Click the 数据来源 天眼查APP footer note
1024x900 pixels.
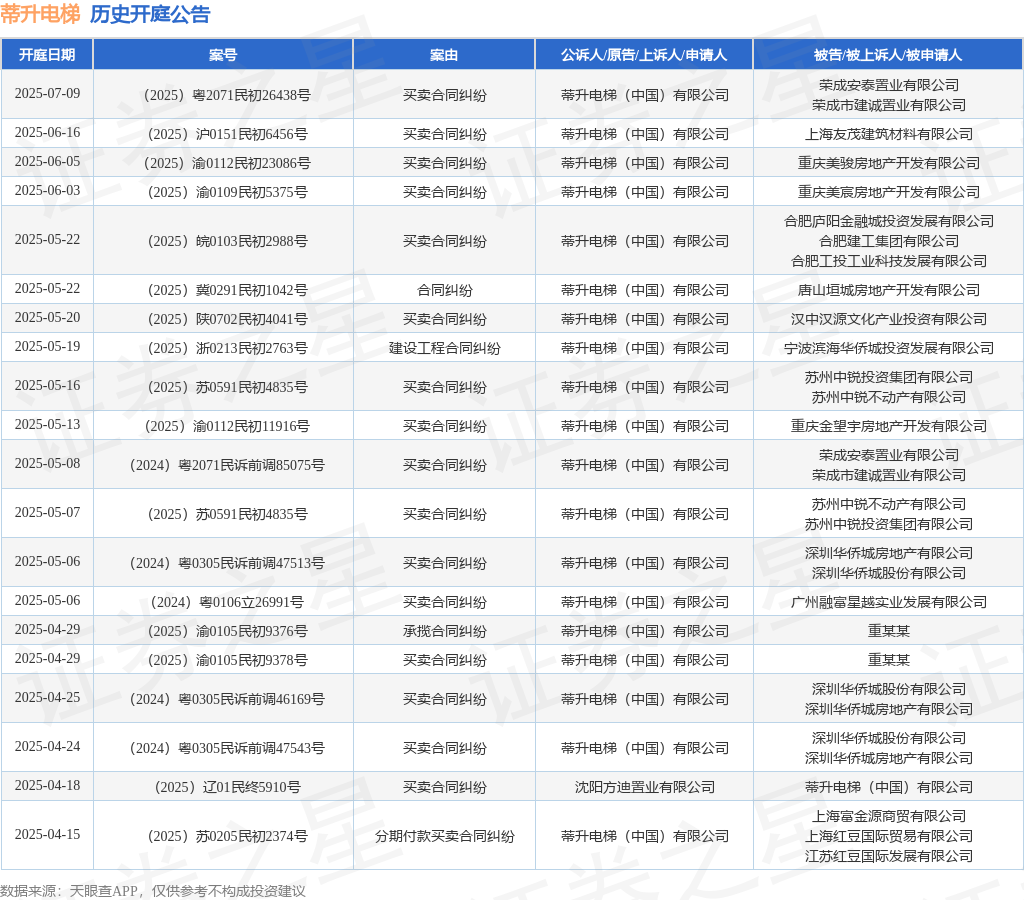coord(153,891)
